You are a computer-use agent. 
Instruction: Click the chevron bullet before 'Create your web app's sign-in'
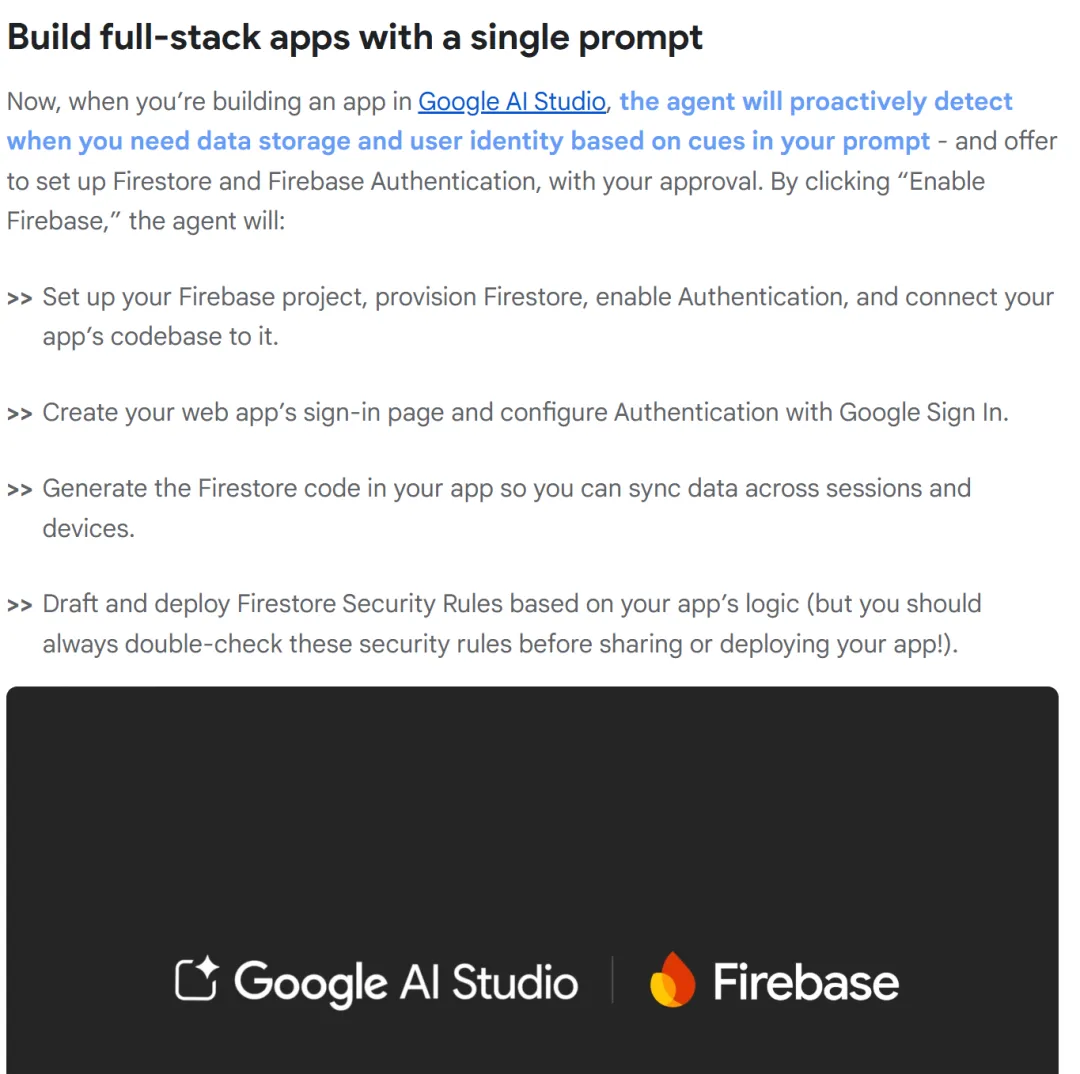click(19, 413)
